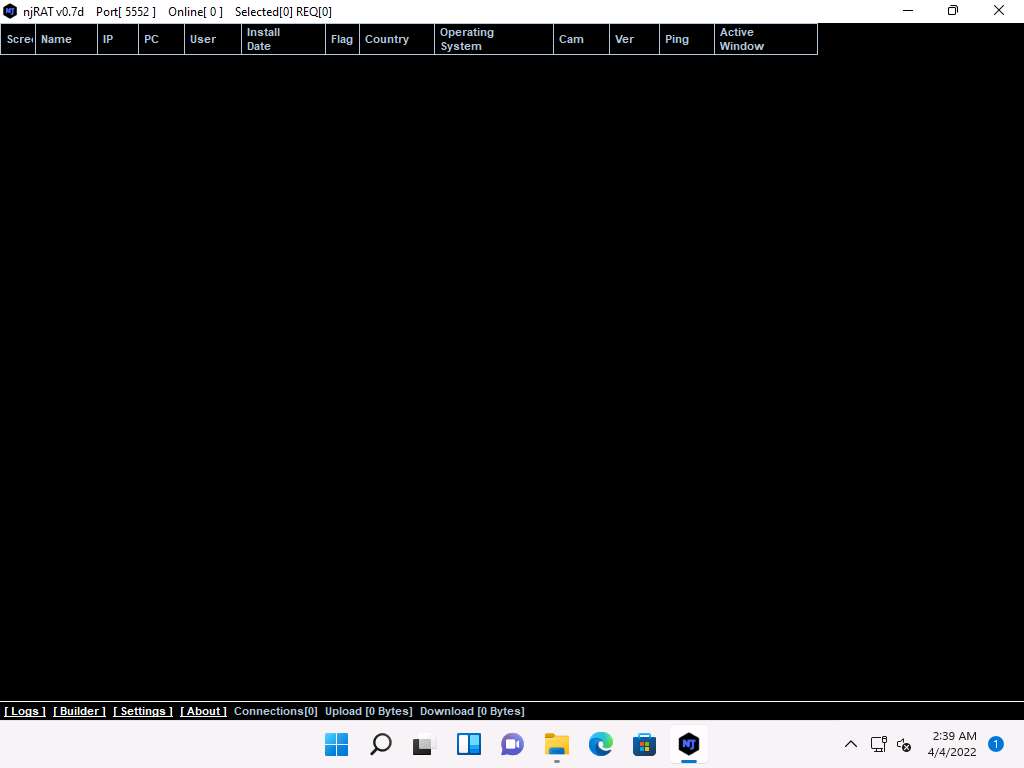The image size is (1024, 768).
Task: Open the [ Logs ] link
Action: 25,711
